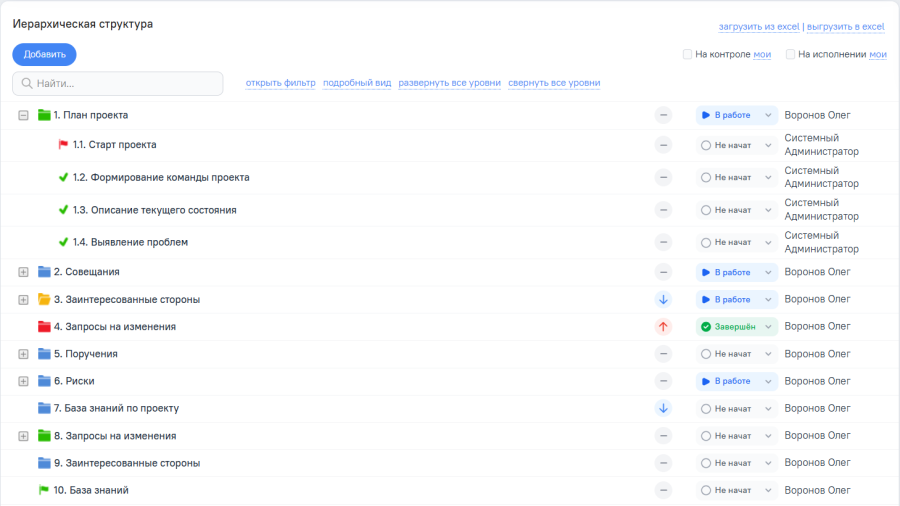Screen dimensions: 900x506
Task: Select row 1.3. Описание текущего состояния title
Action: pos(154,210)
